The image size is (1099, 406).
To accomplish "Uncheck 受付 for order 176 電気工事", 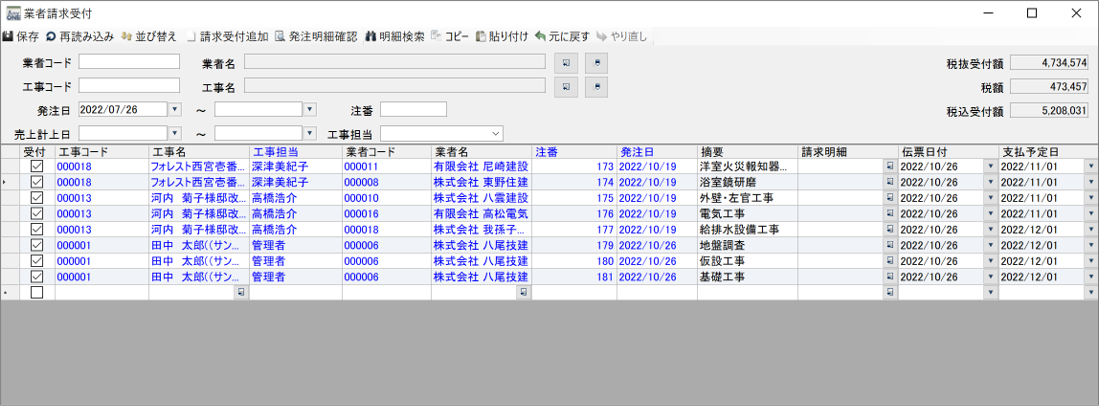I will 37,214.
